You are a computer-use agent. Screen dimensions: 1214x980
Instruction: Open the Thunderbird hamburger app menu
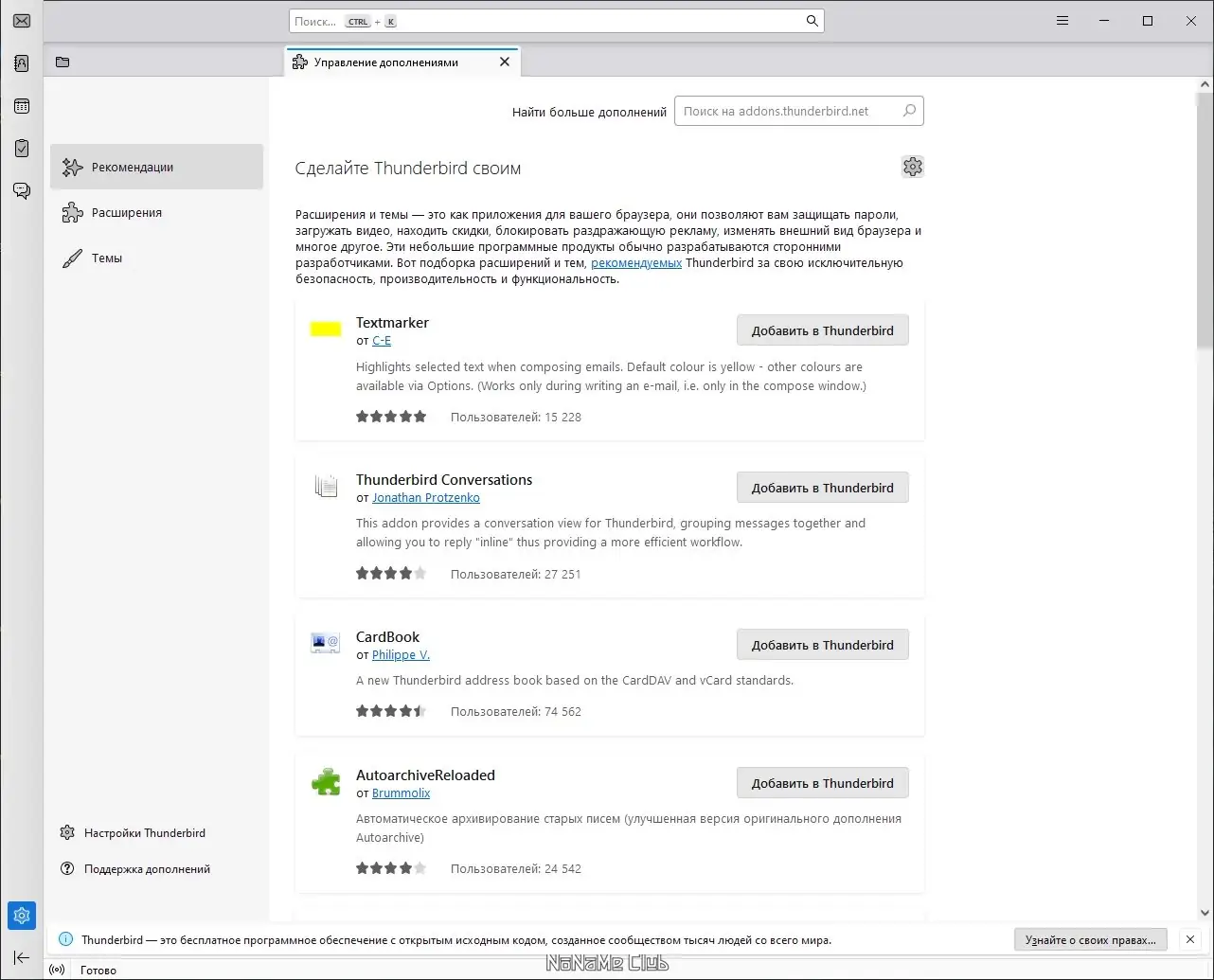click(1062, 21)
